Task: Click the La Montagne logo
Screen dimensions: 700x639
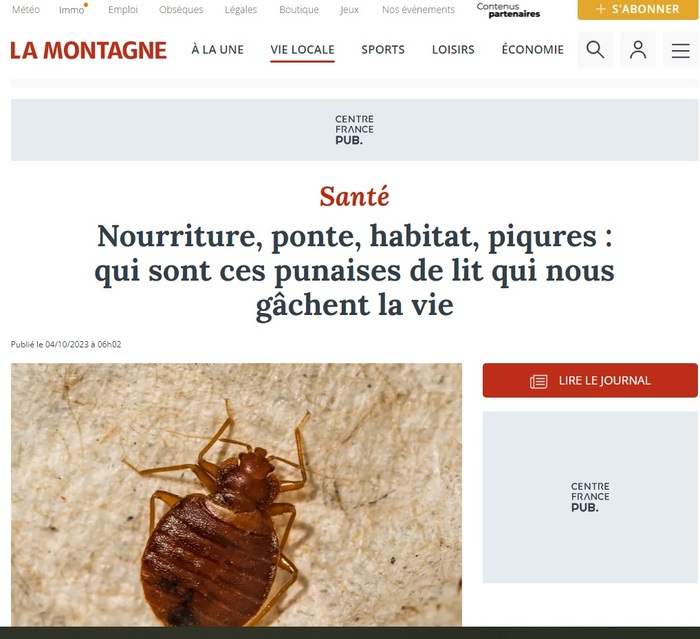Action: pyautogui.click(x=88, y=50)
